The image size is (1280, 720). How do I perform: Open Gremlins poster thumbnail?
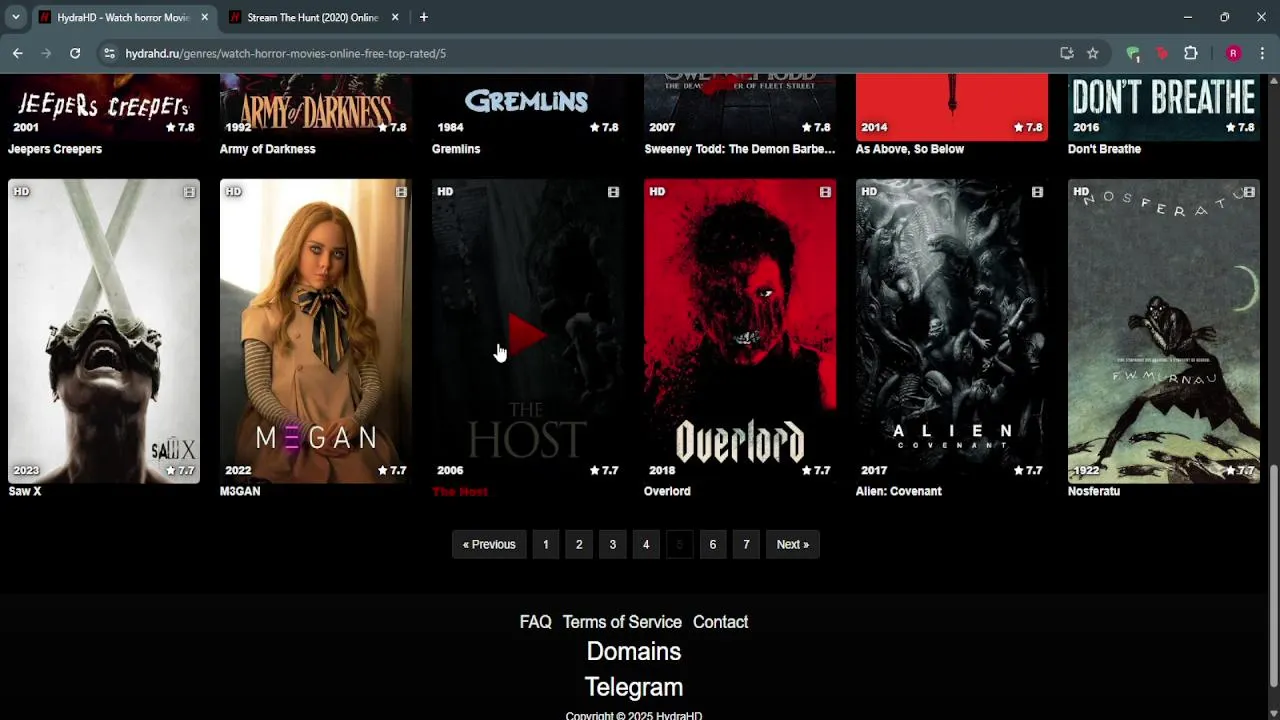pyautogui.click(x=528, y=107)
